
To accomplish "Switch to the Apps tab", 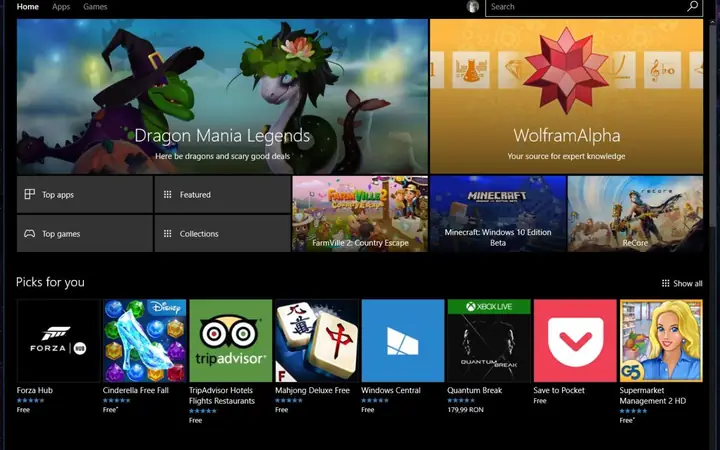I will pyautogui.click(x=61, y=7).
